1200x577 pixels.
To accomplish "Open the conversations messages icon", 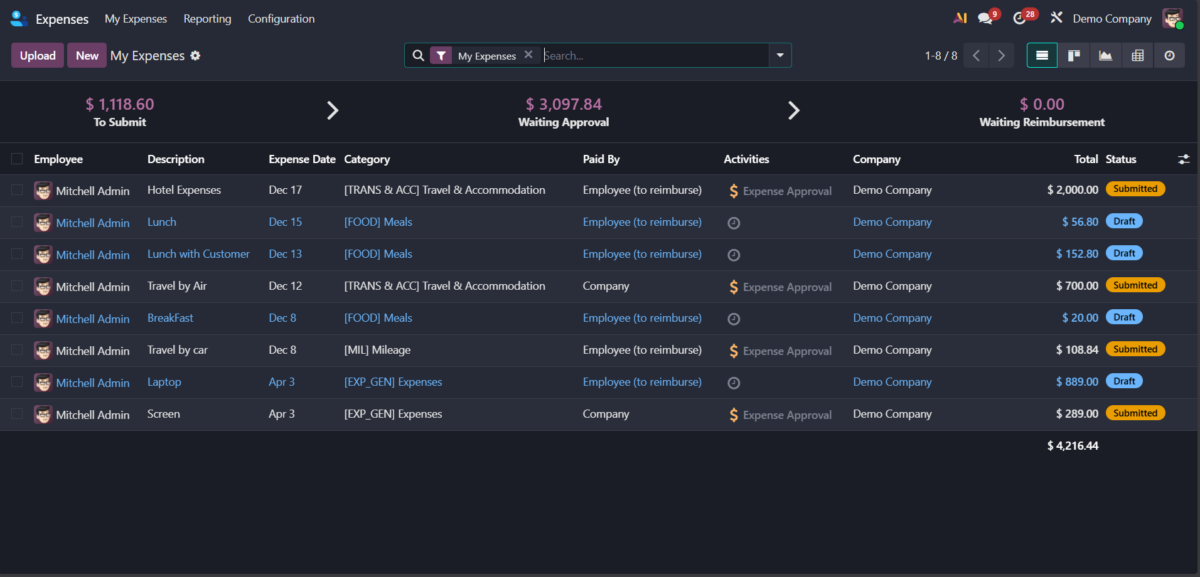I will click(x=986, y=18).
